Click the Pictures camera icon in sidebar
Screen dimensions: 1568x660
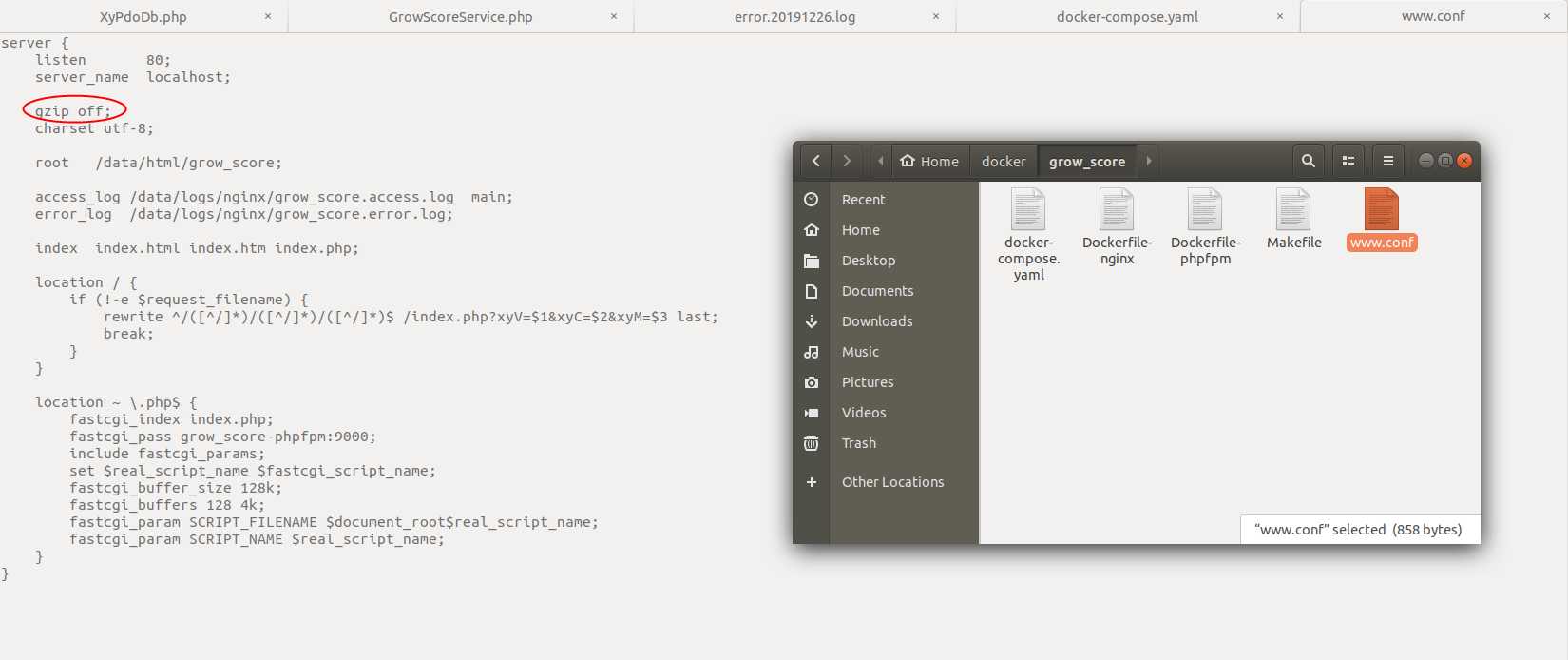click(811, 382)
